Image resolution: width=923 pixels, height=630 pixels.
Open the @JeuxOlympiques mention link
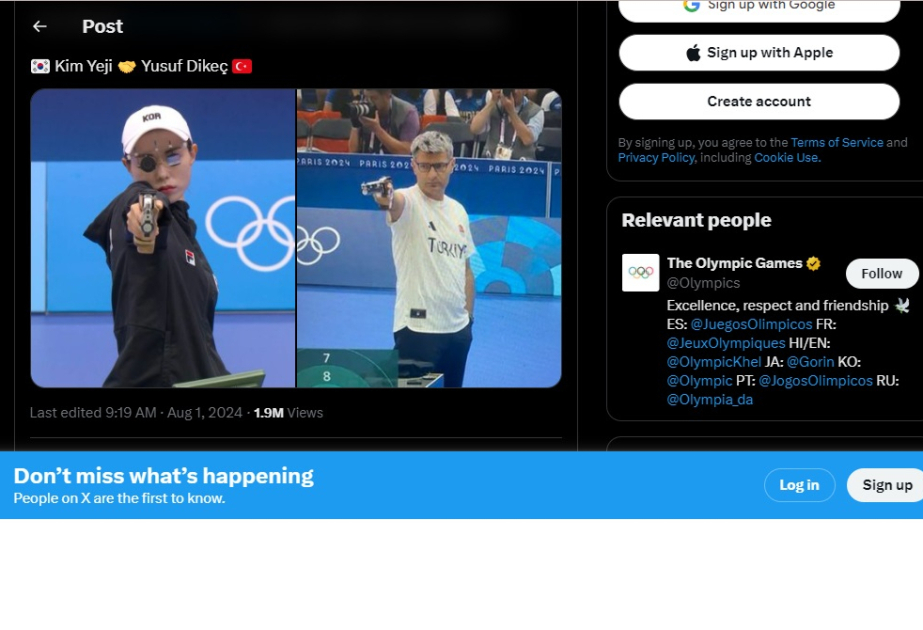726,343
